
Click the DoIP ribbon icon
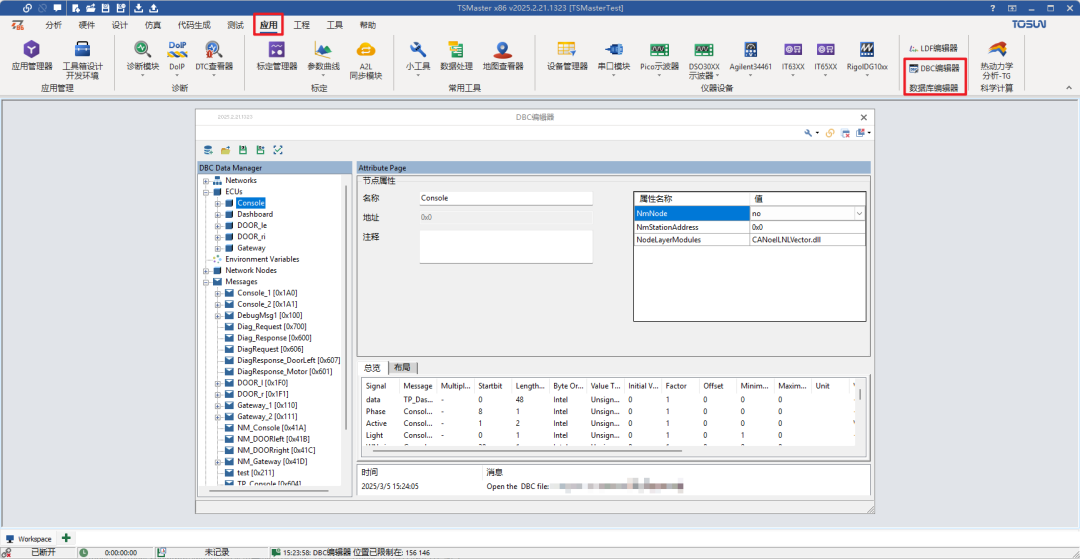(177, 55)
